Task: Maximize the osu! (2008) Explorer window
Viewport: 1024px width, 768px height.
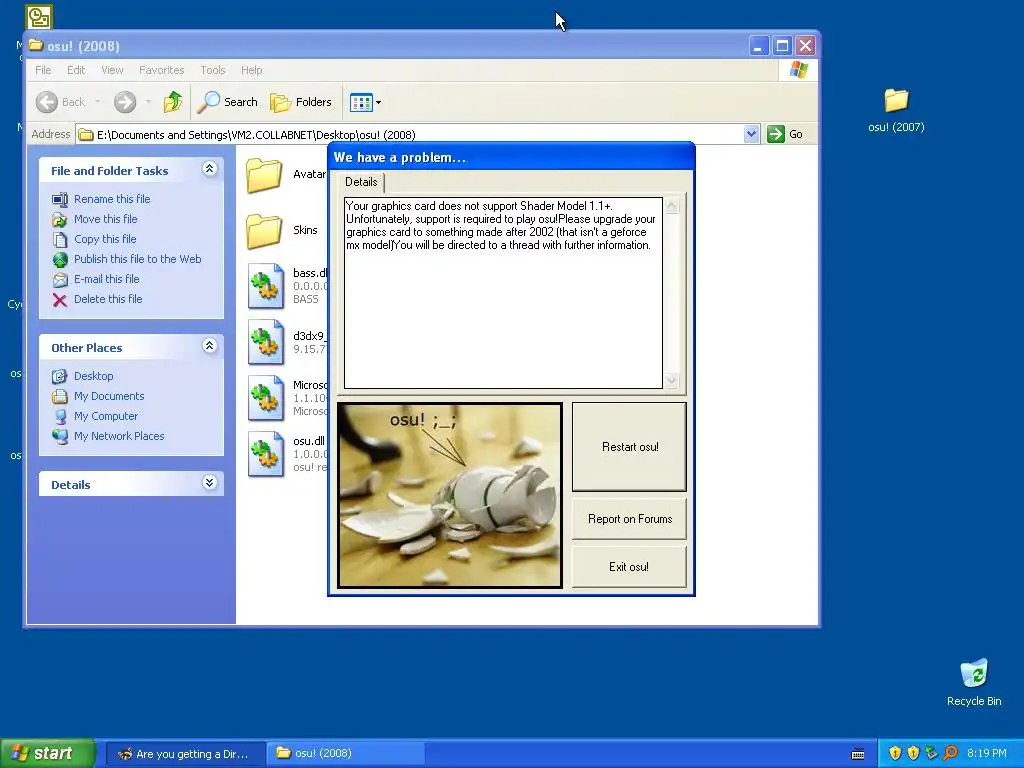Action: coord(782,46)
